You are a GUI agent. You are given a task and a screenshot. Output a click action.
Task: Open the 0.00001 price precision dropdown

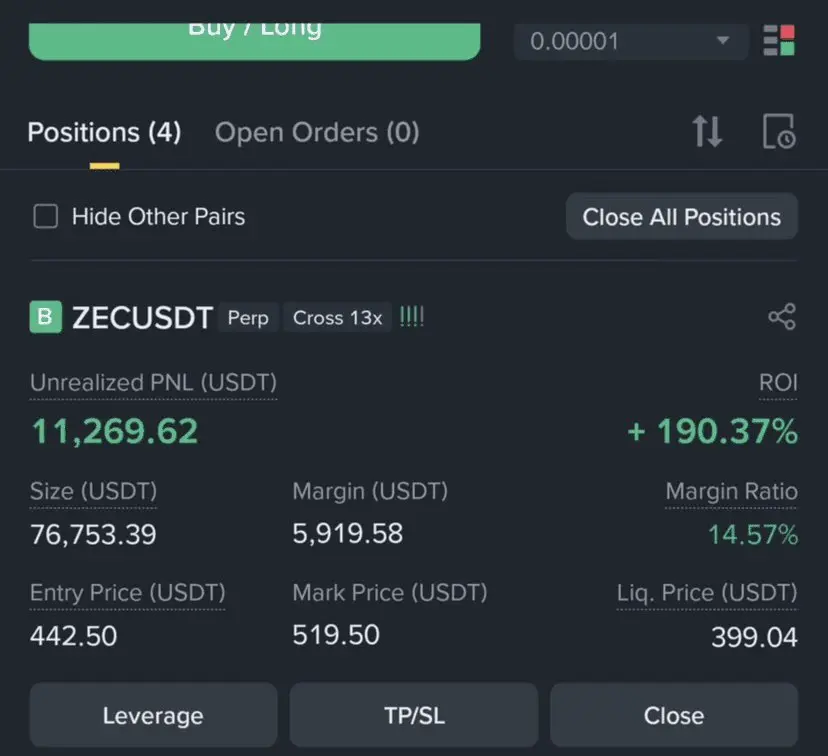tap(630, 41)
